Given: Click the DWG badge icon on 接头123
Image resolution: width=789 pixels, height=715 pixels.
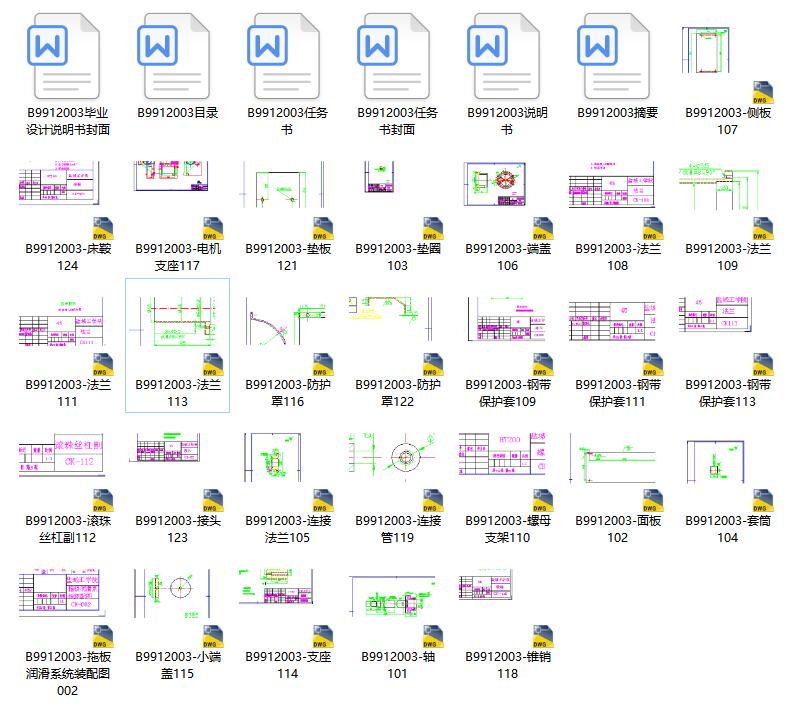Looking at the screenshot, I should 212,501.
